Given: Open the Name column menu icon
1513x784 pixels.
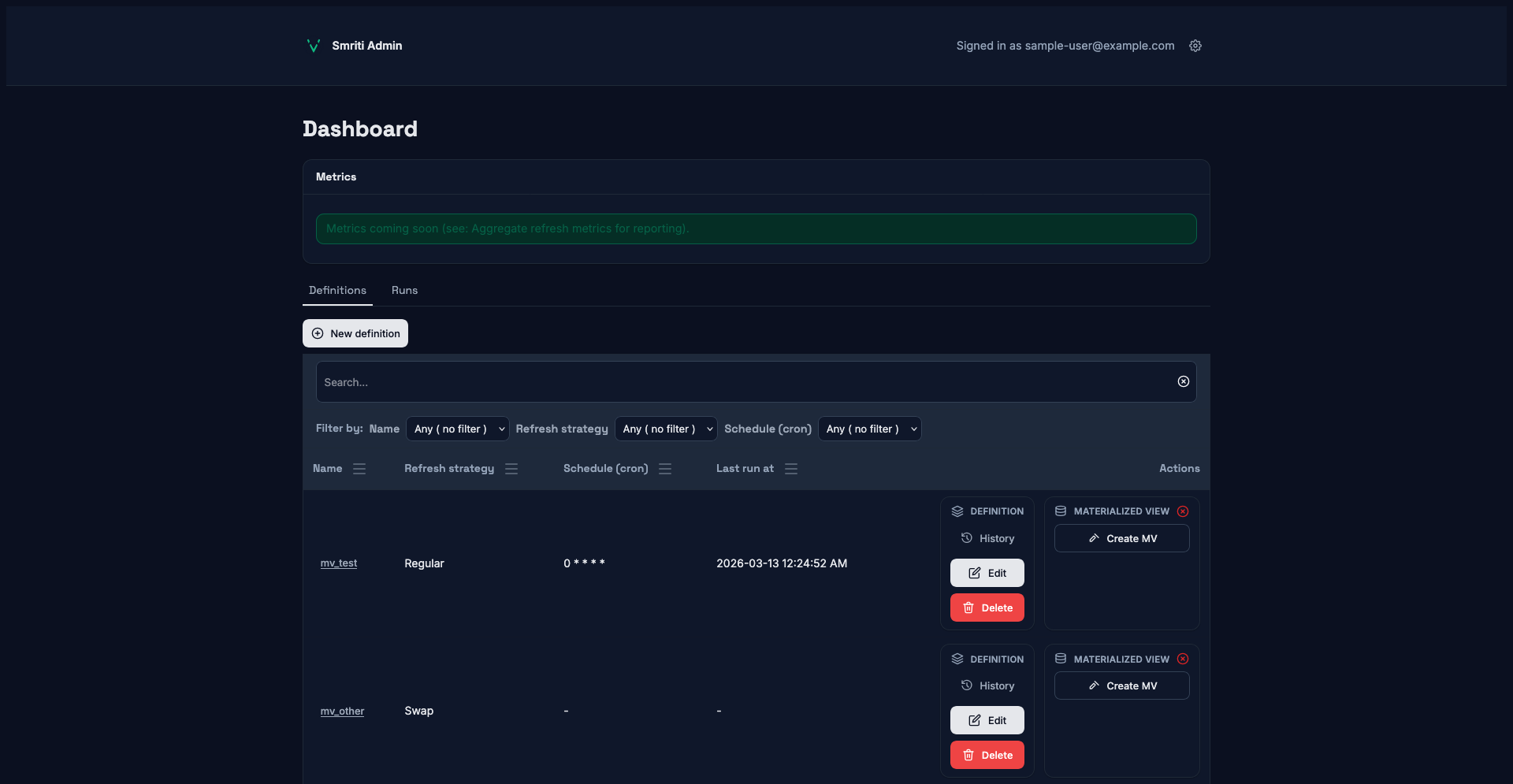Looking at the screenshot, I should (x=359, y=469).
